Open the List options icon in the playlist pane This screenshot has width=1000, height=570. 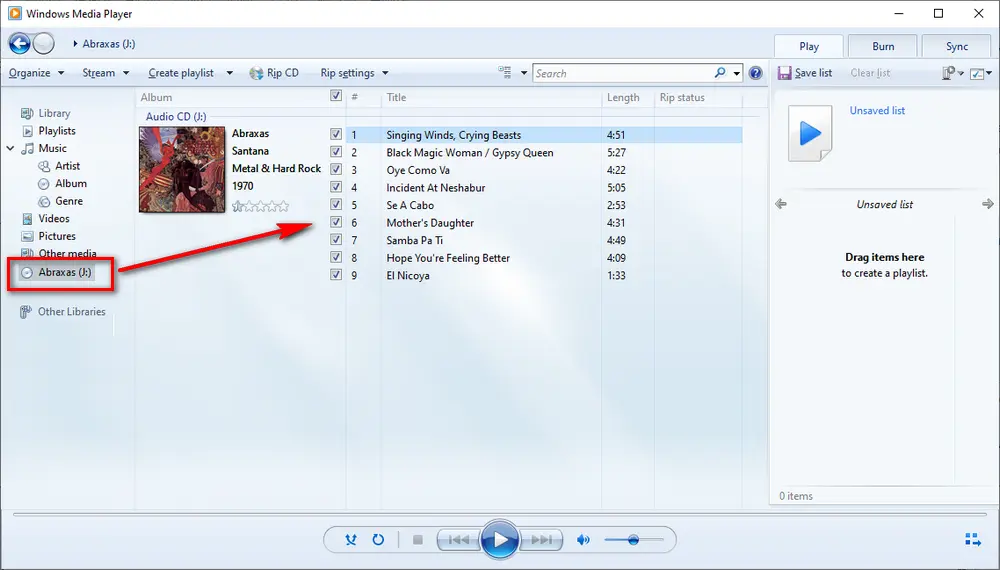point(949,73)
